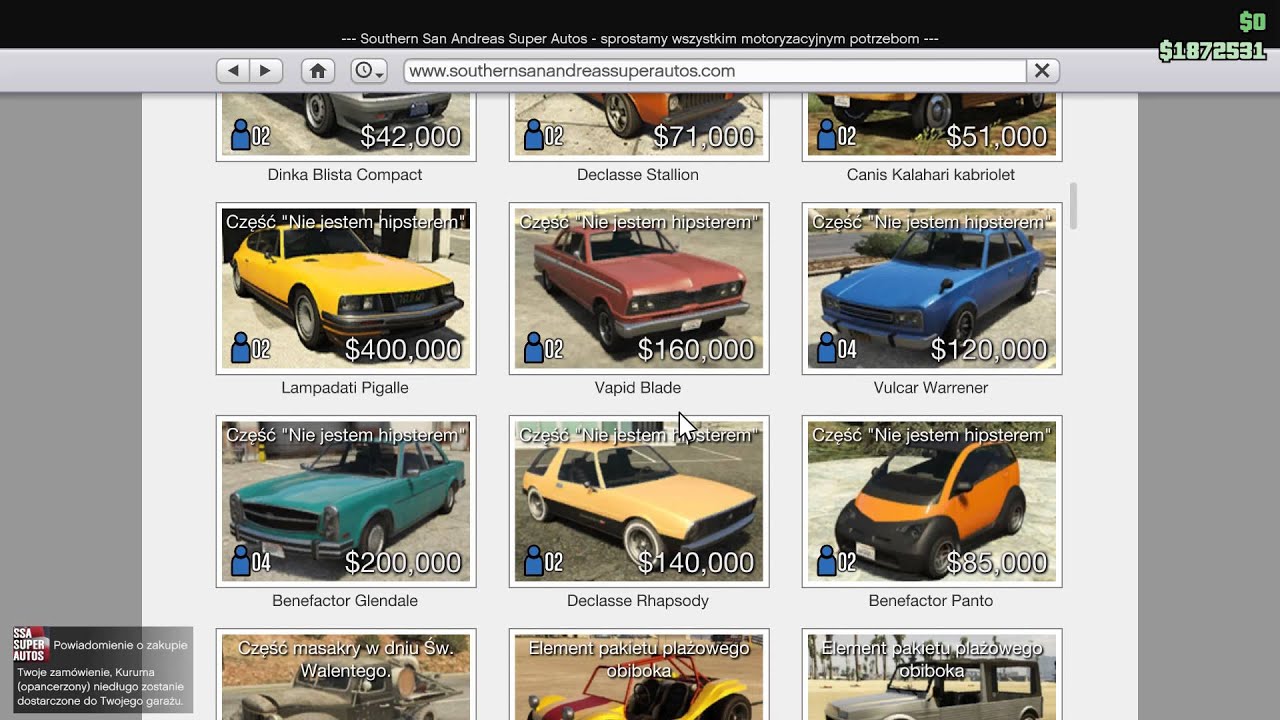1280x720 pixels.
Task: Click the page vertical scrollbar handle
Action: click(1074, 206)
